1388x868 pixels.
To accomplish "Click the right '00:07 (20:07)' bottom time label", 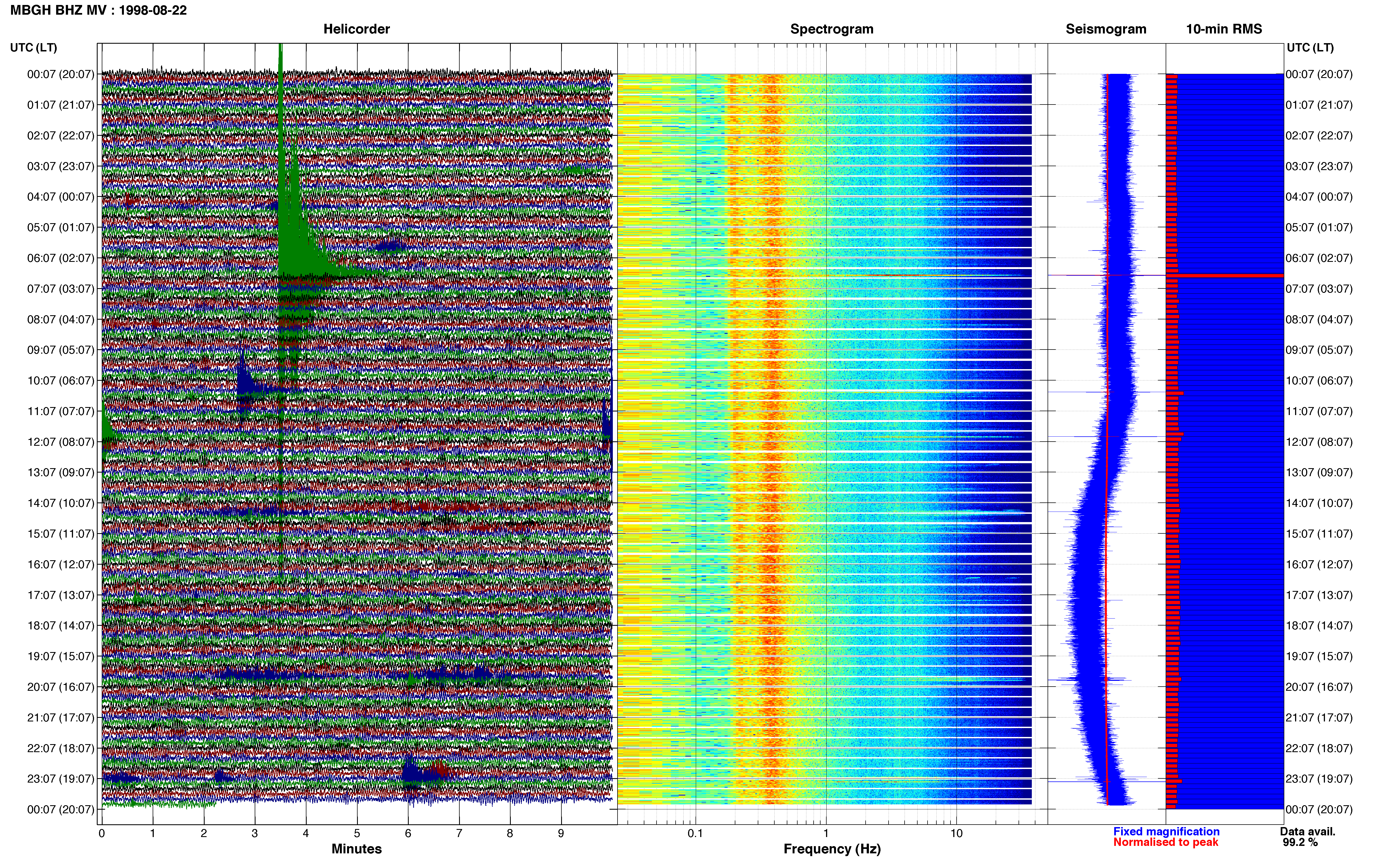I will pyautogui.click(x=1319, y=810).
